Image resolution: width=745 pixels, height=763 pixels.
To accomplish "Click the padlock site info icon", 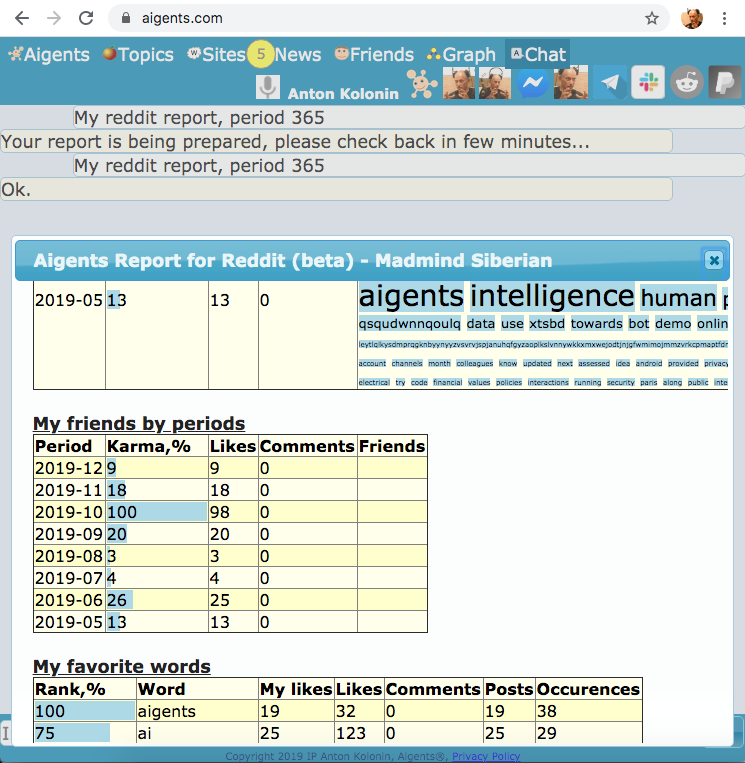I will (x=126, y=18).
